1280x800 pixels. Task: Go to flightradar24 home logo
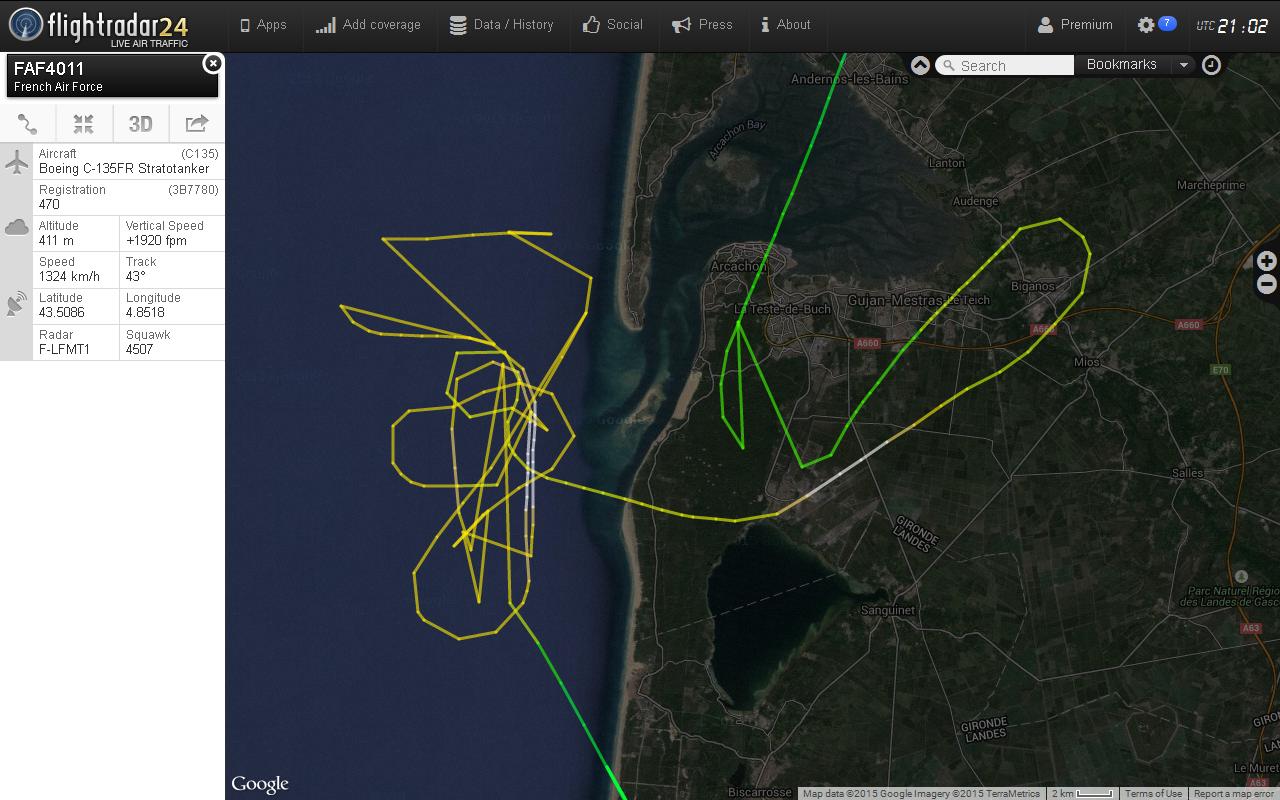(98, 26)
